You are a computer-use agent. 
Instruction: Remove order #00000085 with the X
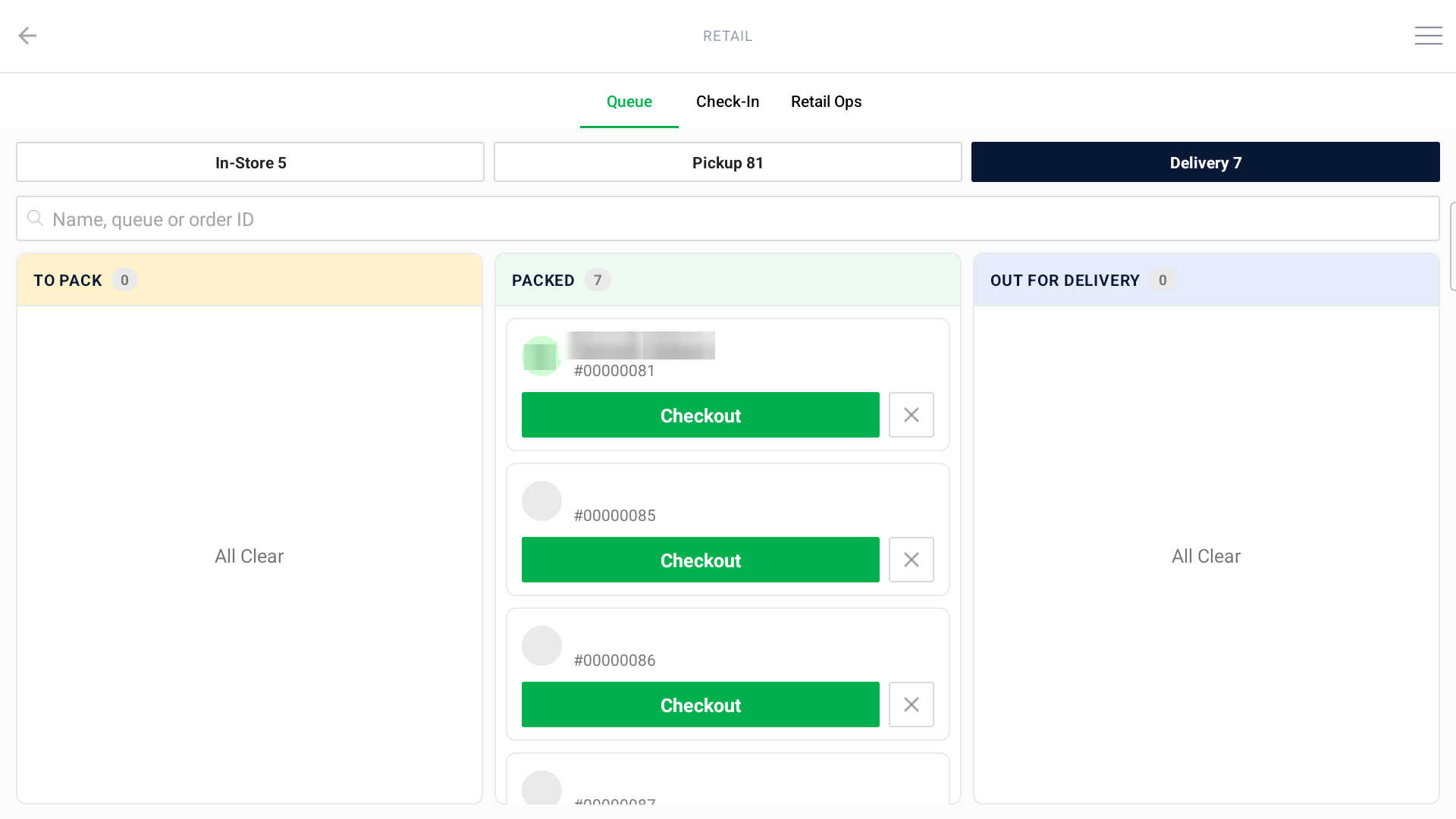(911, 560)
